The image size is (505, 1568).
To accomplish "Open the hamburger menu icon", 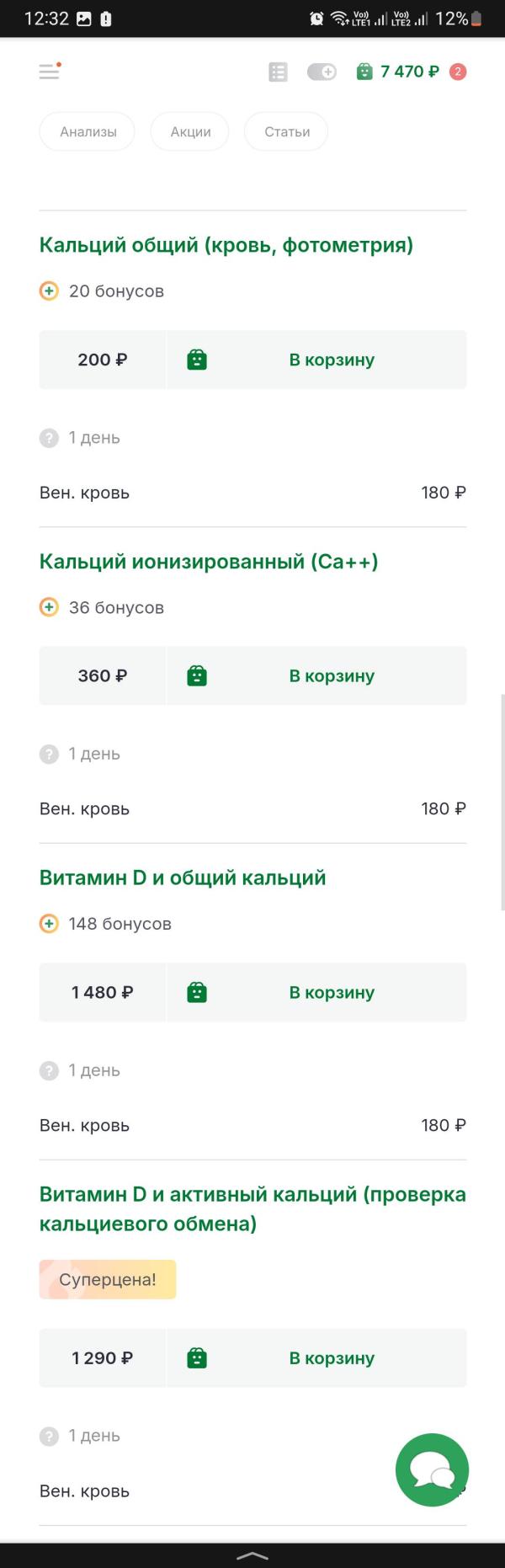I will pos(49,72).
